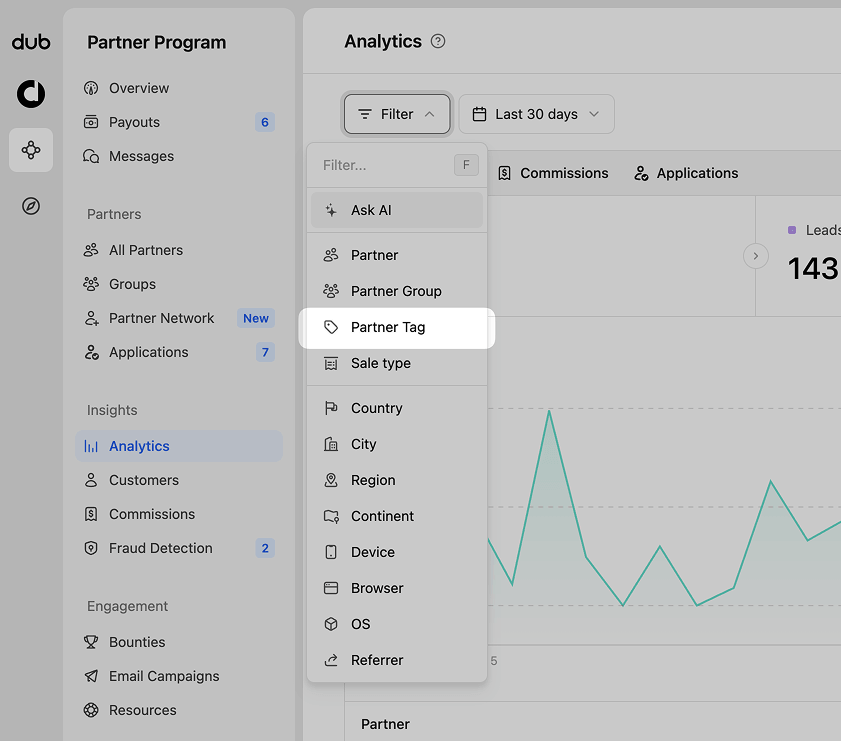Click the Filter search input field
The image size is (841, 741).
tap(397, 165)
